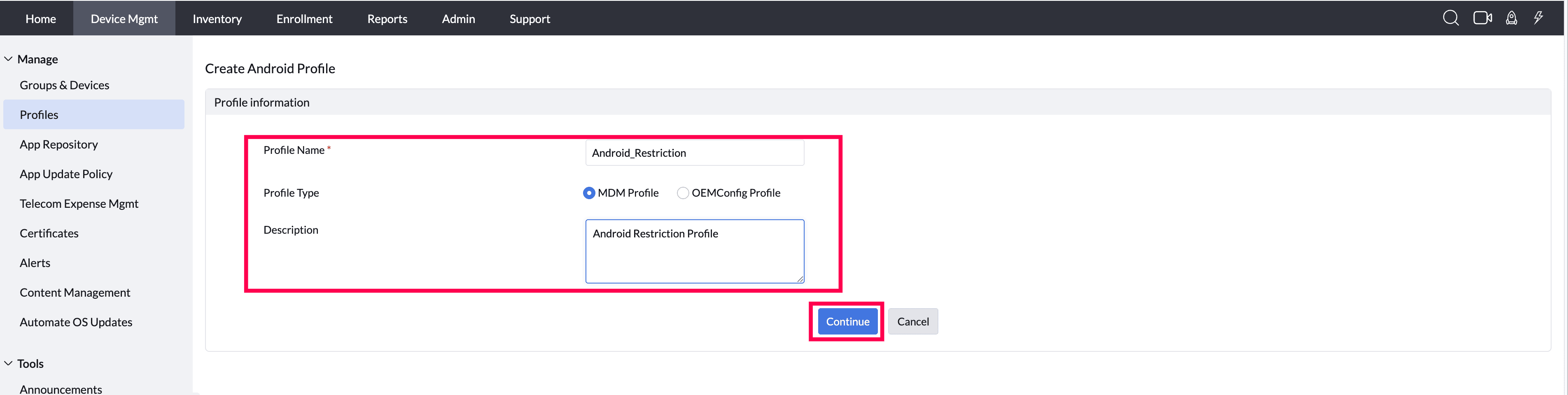Open the Inventory menu

pos(217,18)
